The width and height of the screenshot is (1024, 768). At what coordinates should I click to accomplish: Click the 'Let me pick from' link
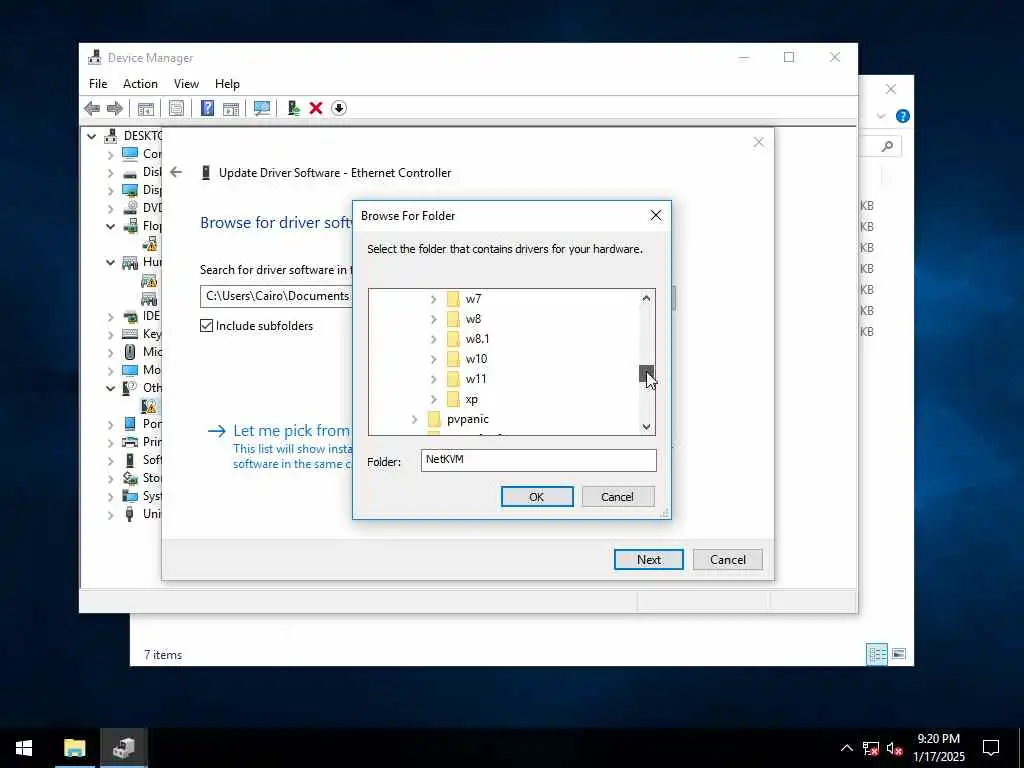coord(291,430)
